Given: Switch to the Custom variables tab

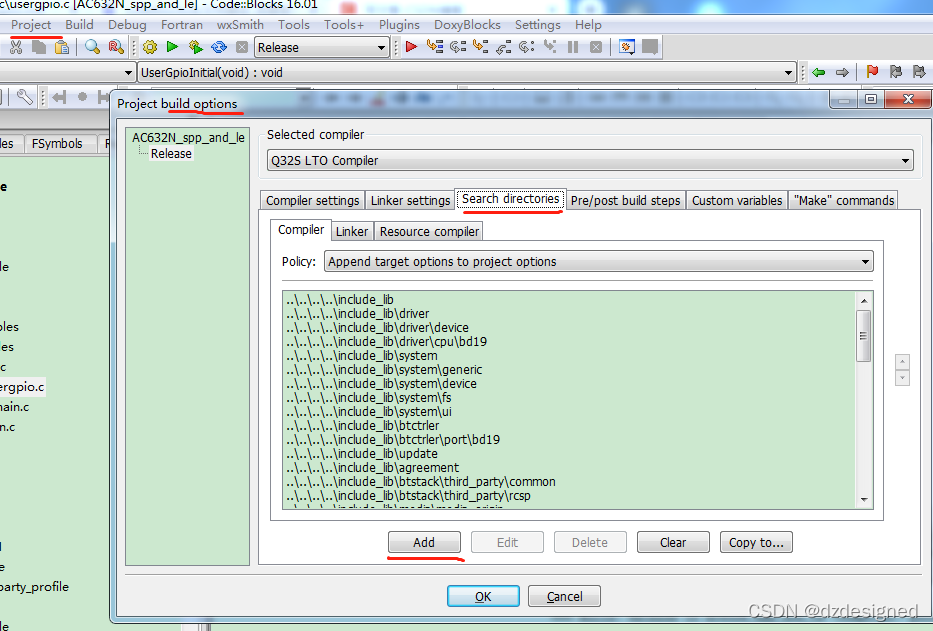Looking at the screenshot, I should point(737,201).
